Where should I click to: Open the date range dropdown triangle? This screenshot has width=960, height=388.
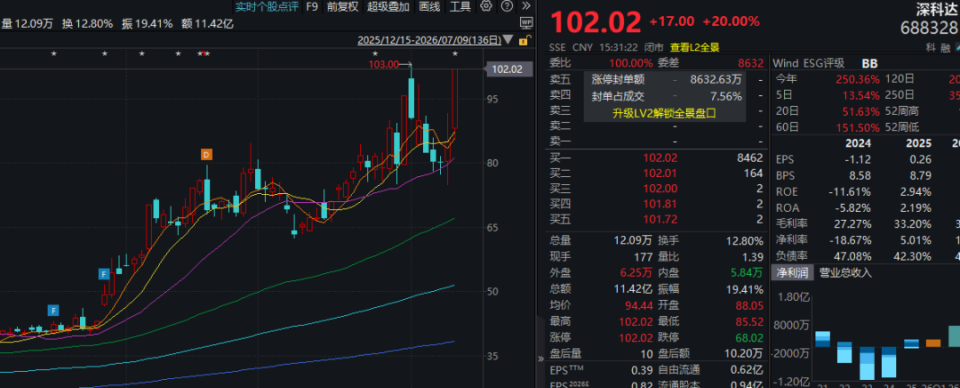click(508, 41)
